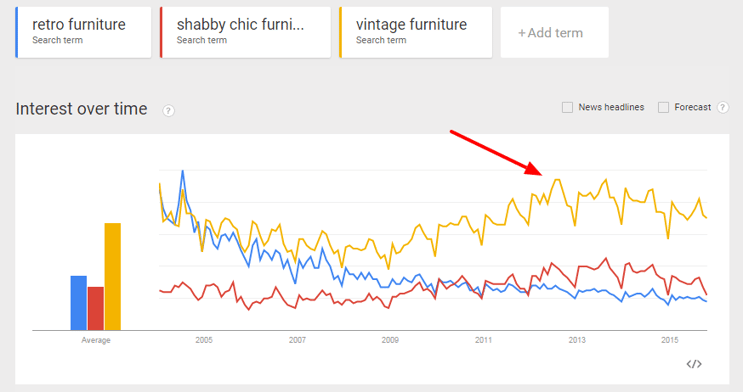This screenshot has width=743, height=392.
Task: Click the Add term button
Action: [554, 33]
